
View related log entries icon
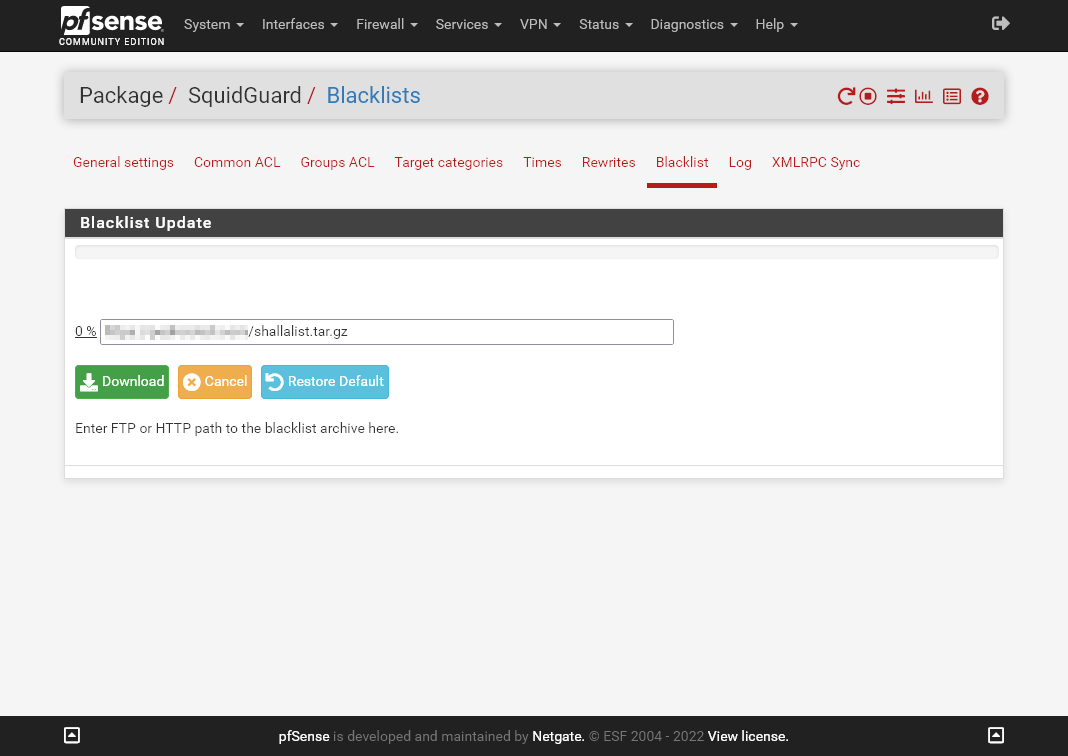[951, 96]
